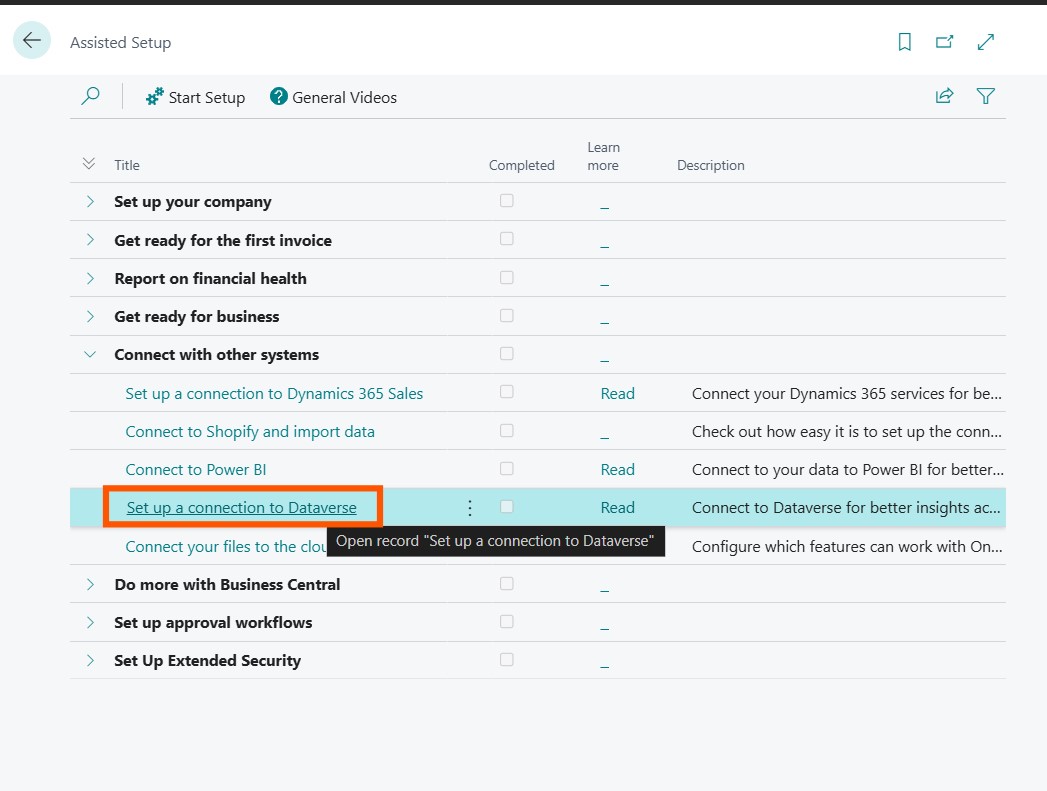The width and height of the screenshot is (1047, 791).
Task: Open Show more options for Dataverse row
Action: tap(470, 508)
